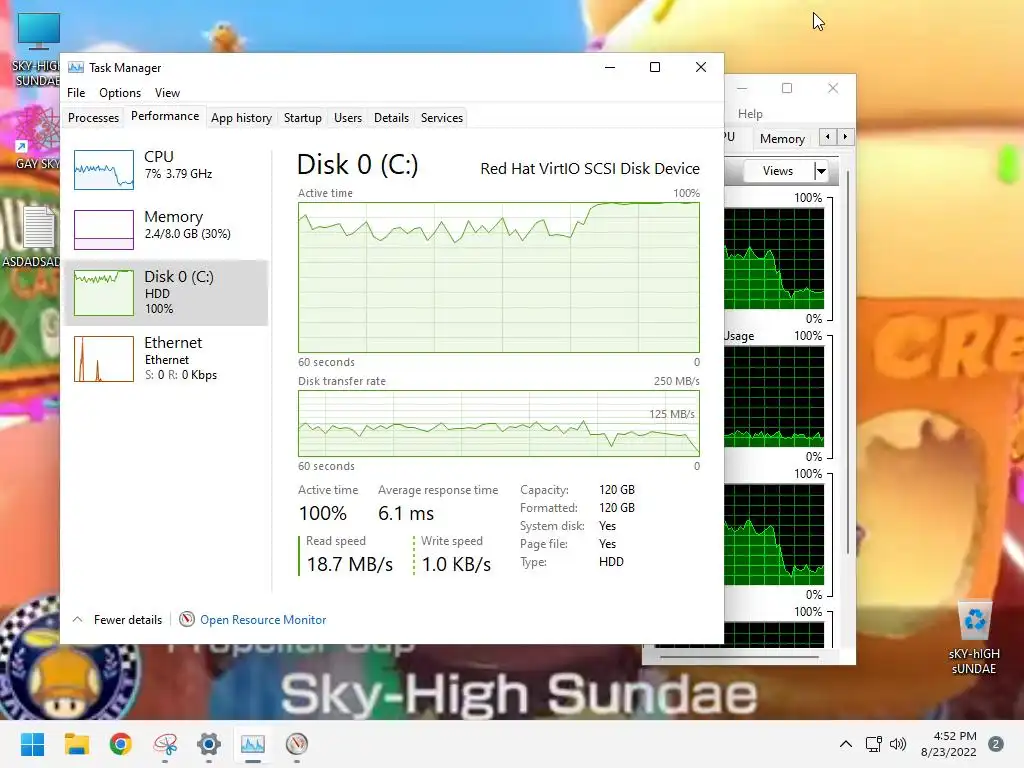Open the network tray icon
This screenshot has width=1024, height=768.
(x=873, y=744)
